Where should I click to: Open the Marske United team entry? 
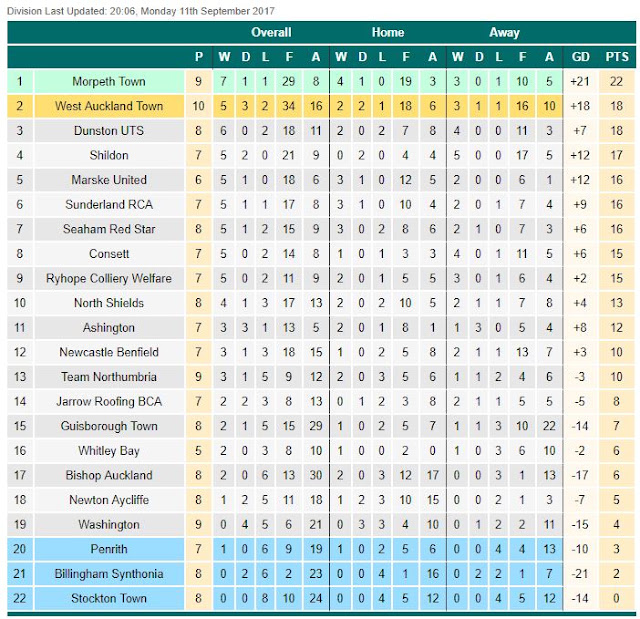tap(109, 180)
